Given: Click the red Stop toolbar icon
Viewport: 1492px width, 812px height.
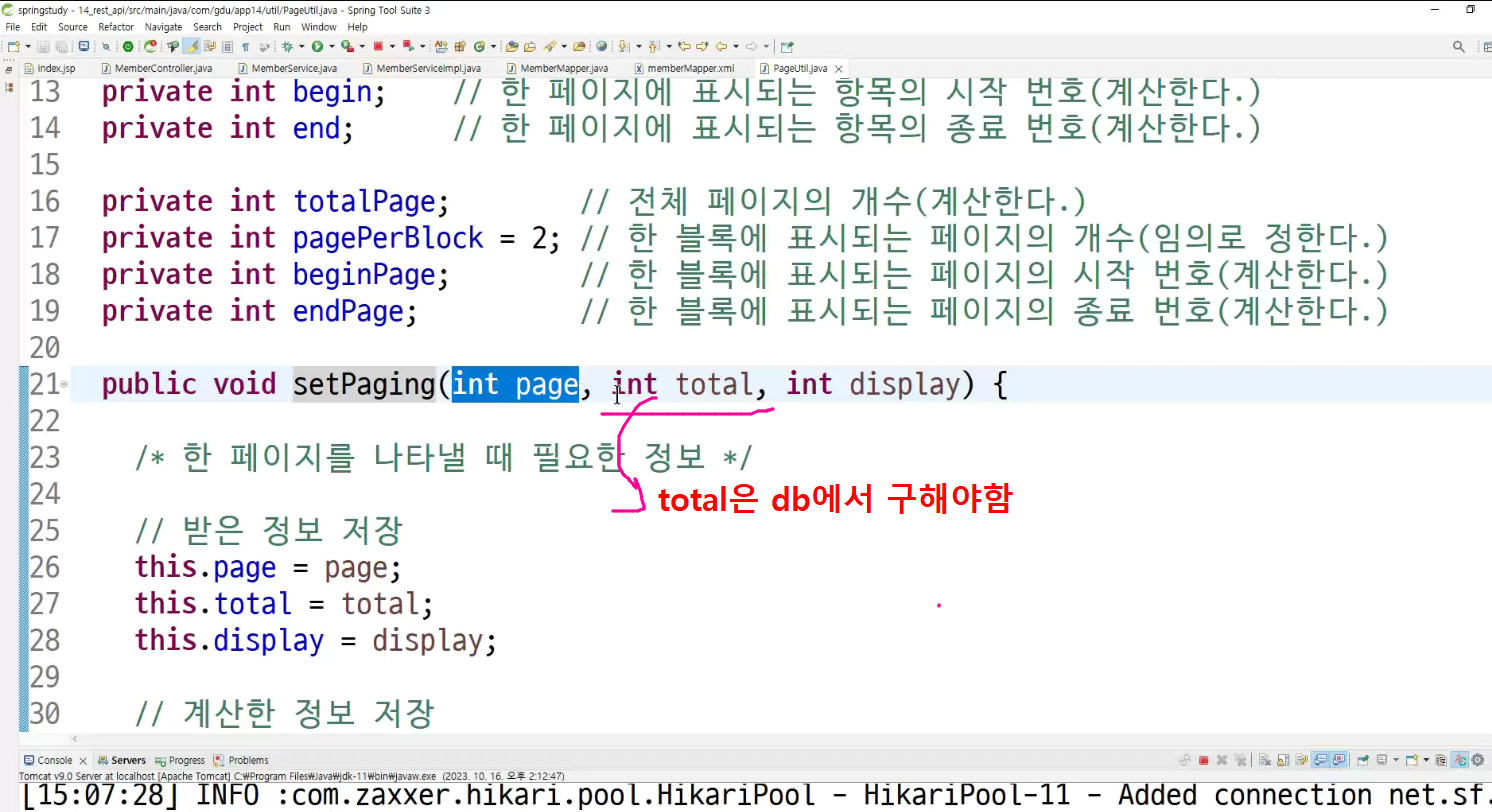Looking at the screenshot, I should click(378, 46).
